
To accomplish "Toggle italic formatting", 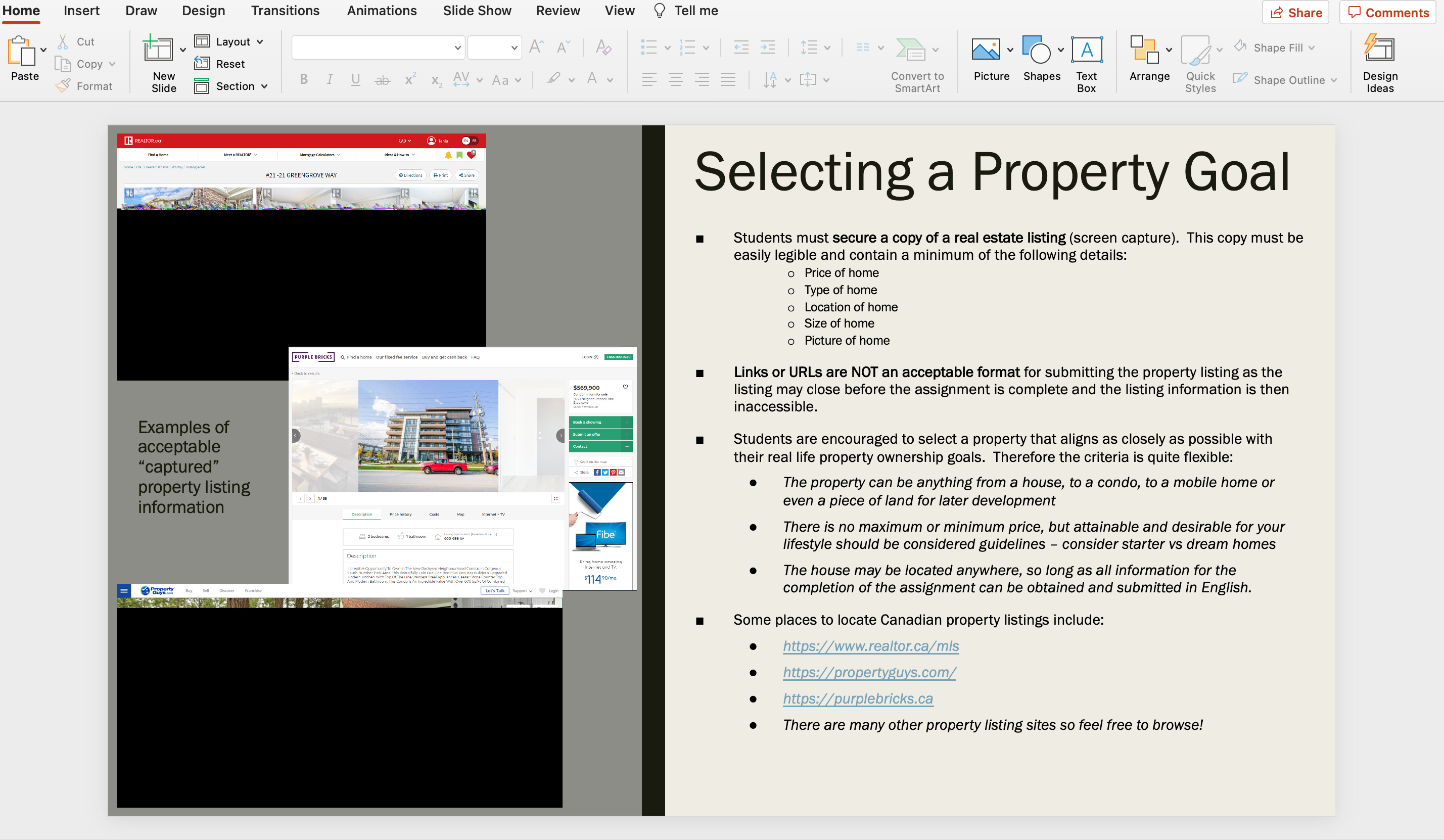I will pyautogui.click(x=330, y=80).
